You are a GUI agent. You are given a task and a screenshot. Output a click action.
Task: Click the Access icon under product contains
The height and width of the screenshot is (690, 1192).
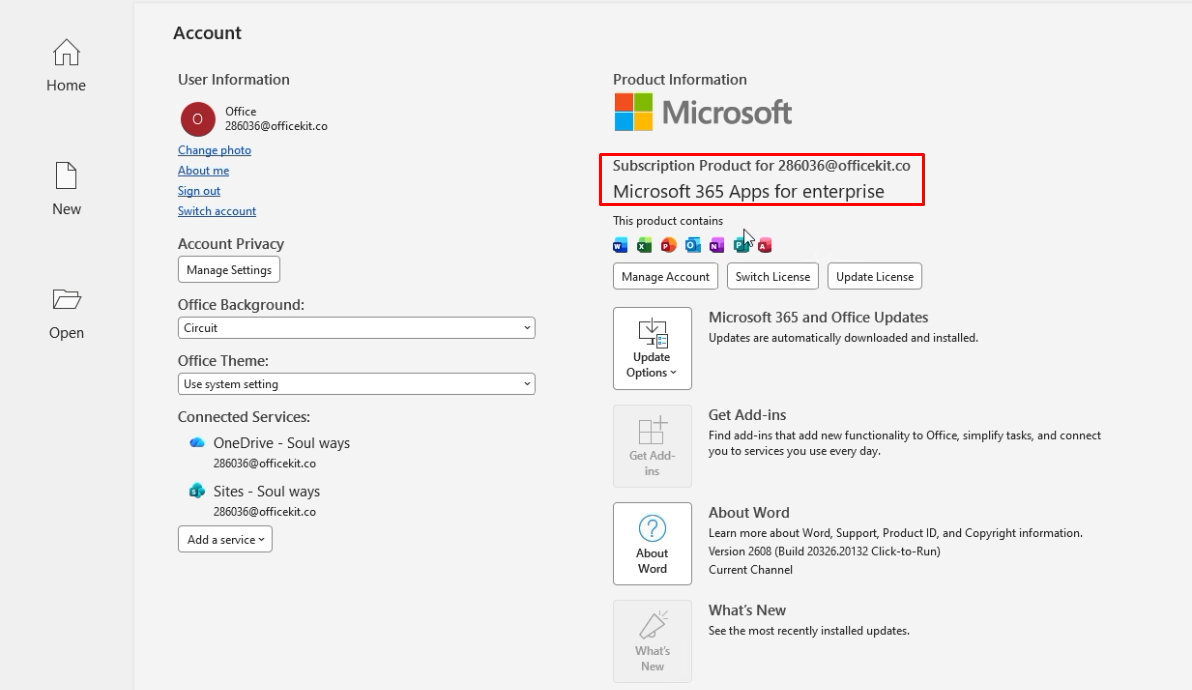[765, 245]
